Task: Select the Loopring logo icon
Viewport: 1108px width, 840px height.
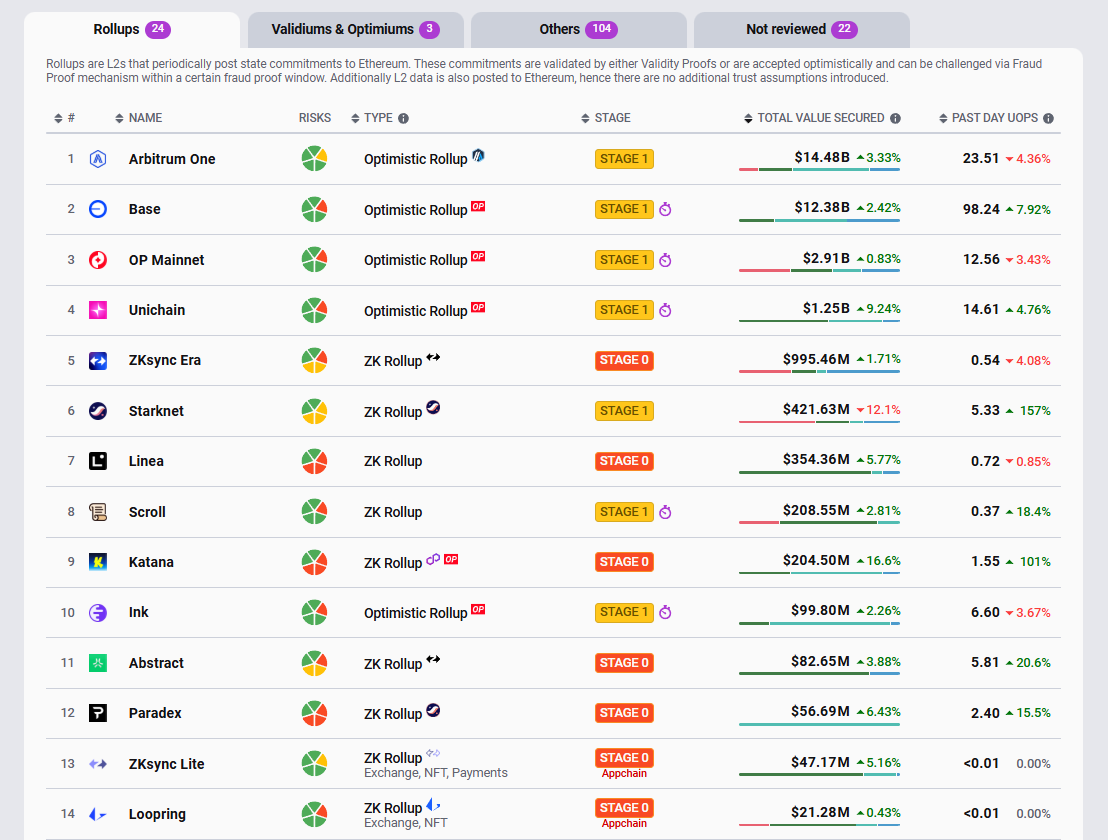Action: click(x=98, y=815)
